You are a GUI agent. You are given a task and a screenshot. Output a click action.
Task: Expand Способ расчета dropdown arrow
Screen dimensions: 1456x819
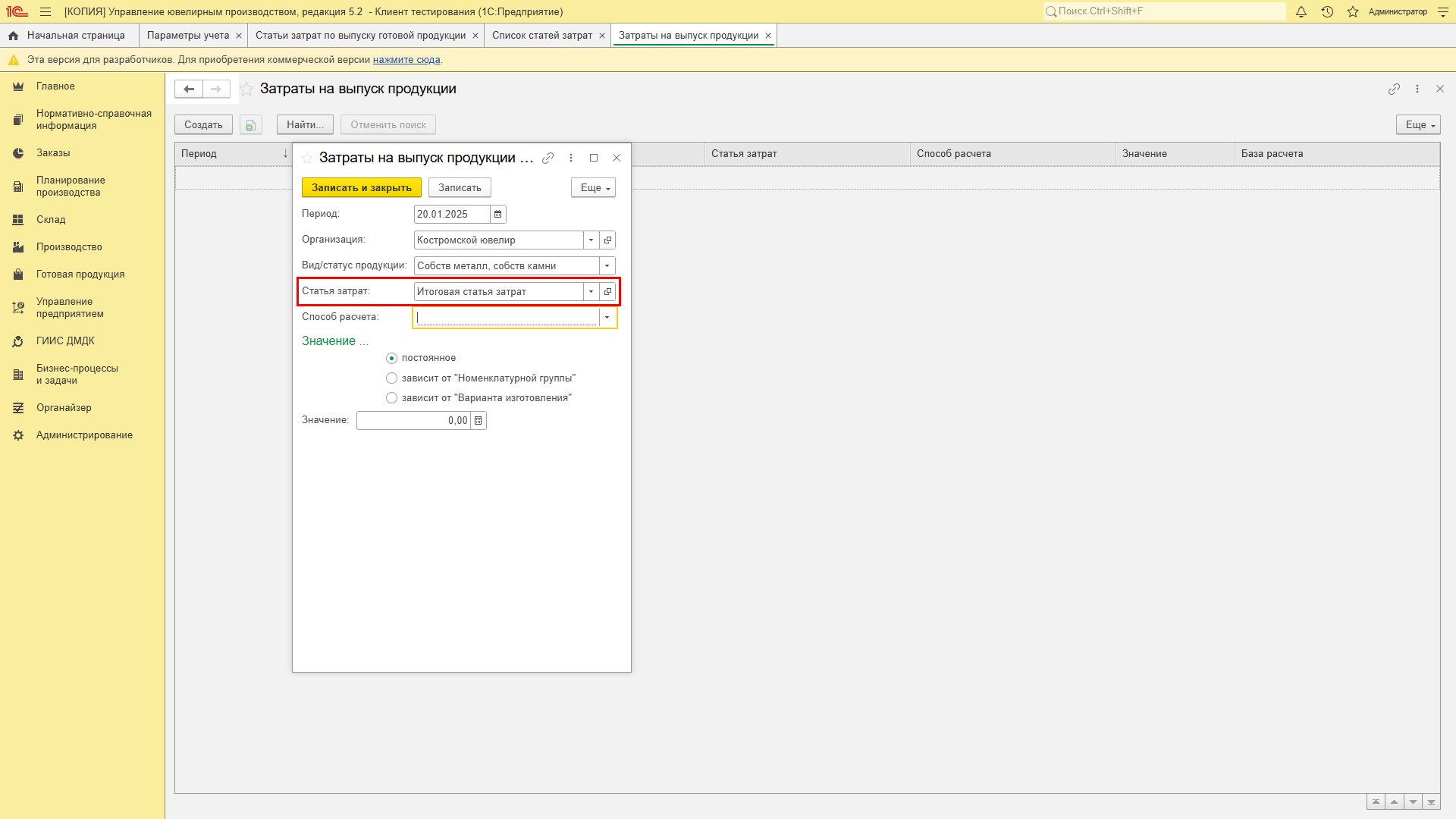click(x=607, y=318)
